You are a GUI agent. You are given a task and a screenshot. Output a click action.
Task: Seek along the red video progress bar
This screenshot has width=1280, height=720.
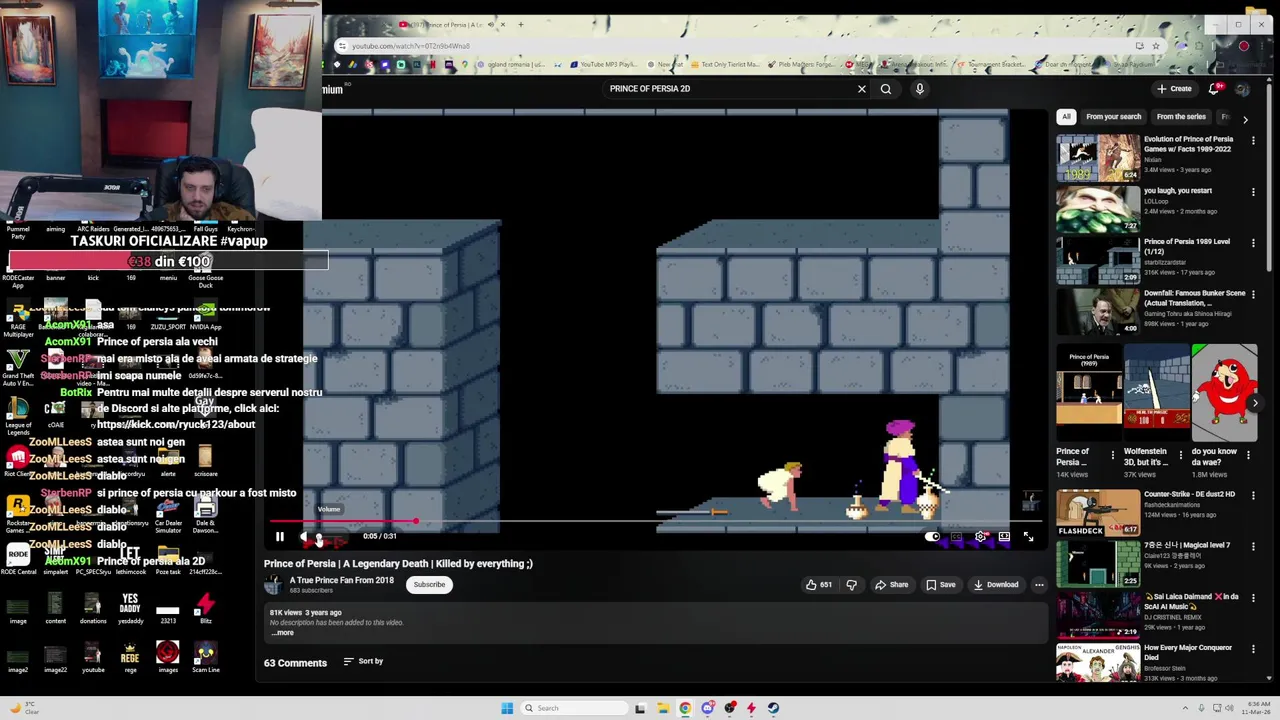click(x=655, y=521)
